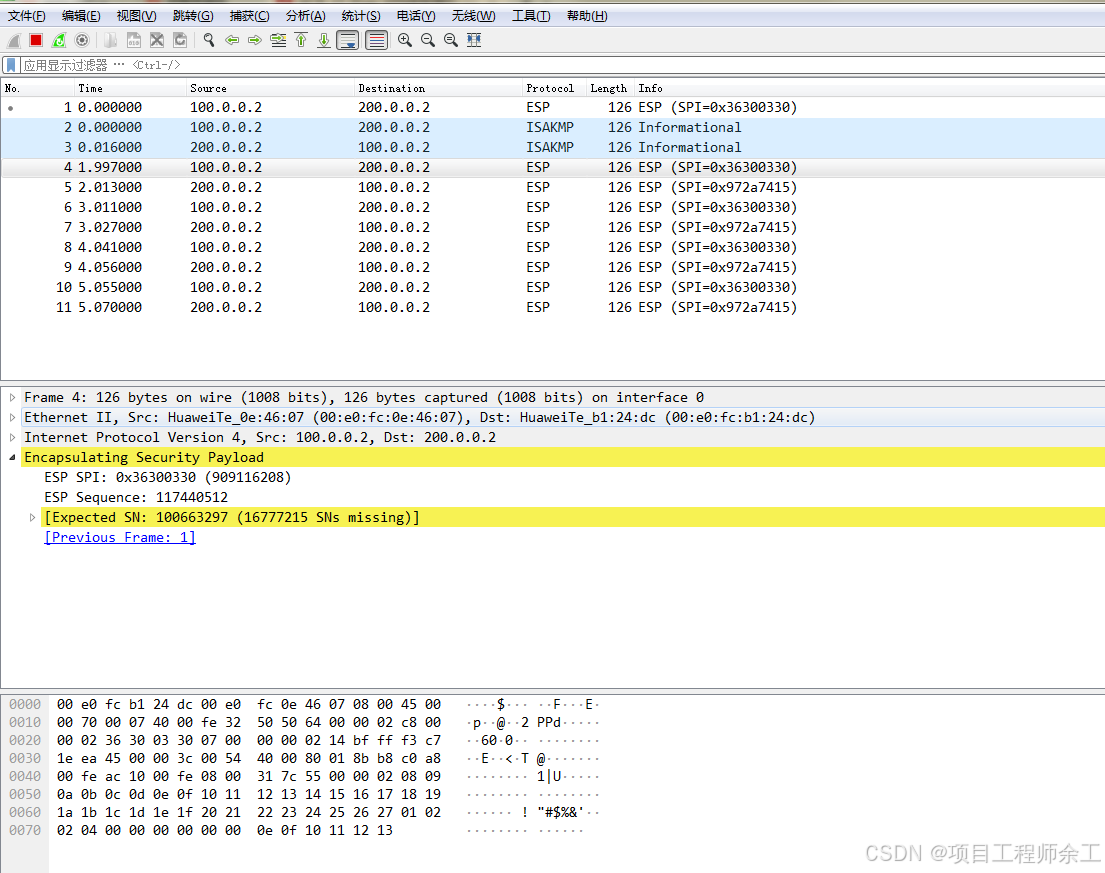Screen dimensions: 1105x873
Task: Select packet 6 at time 3.011000
Action: [552, 207]
